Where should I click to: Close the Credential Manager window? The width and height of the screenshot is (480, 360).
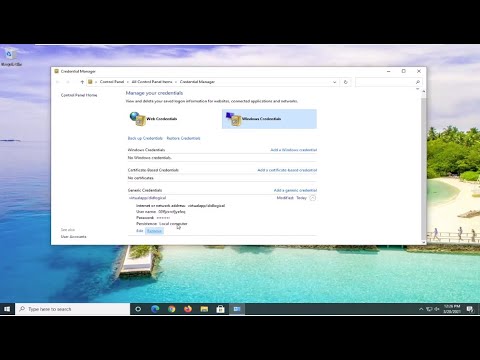point(419,71)
